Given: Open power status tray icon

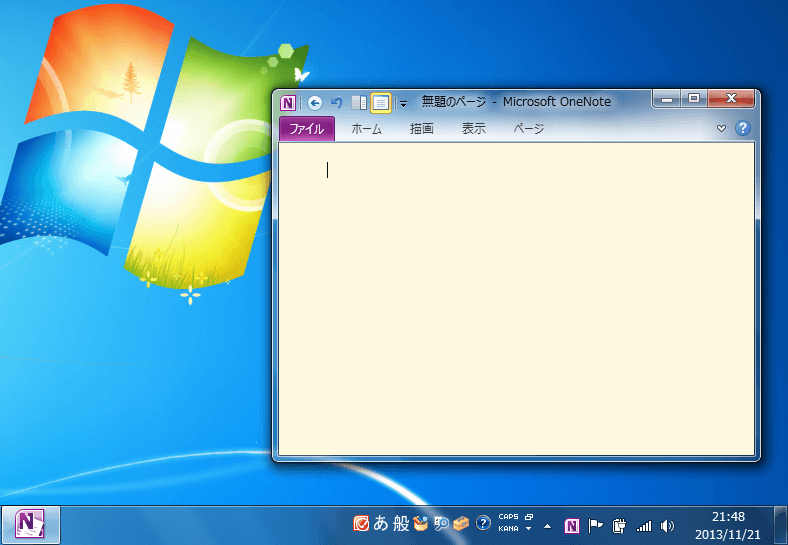Looking at the screenshot, I should [619, 526].
